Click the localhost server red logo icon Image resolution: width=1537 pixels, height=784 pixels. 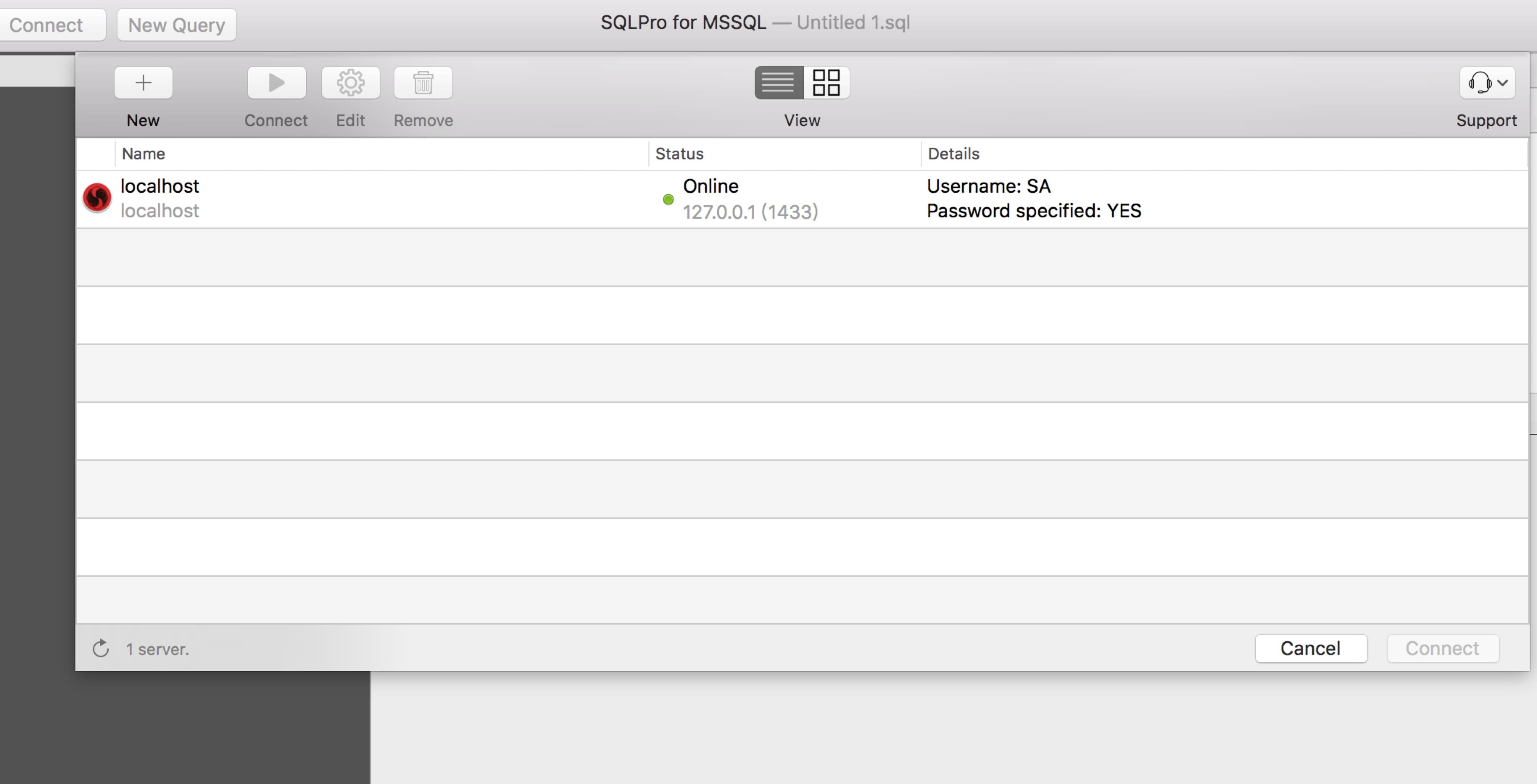(x=97, y=197)
